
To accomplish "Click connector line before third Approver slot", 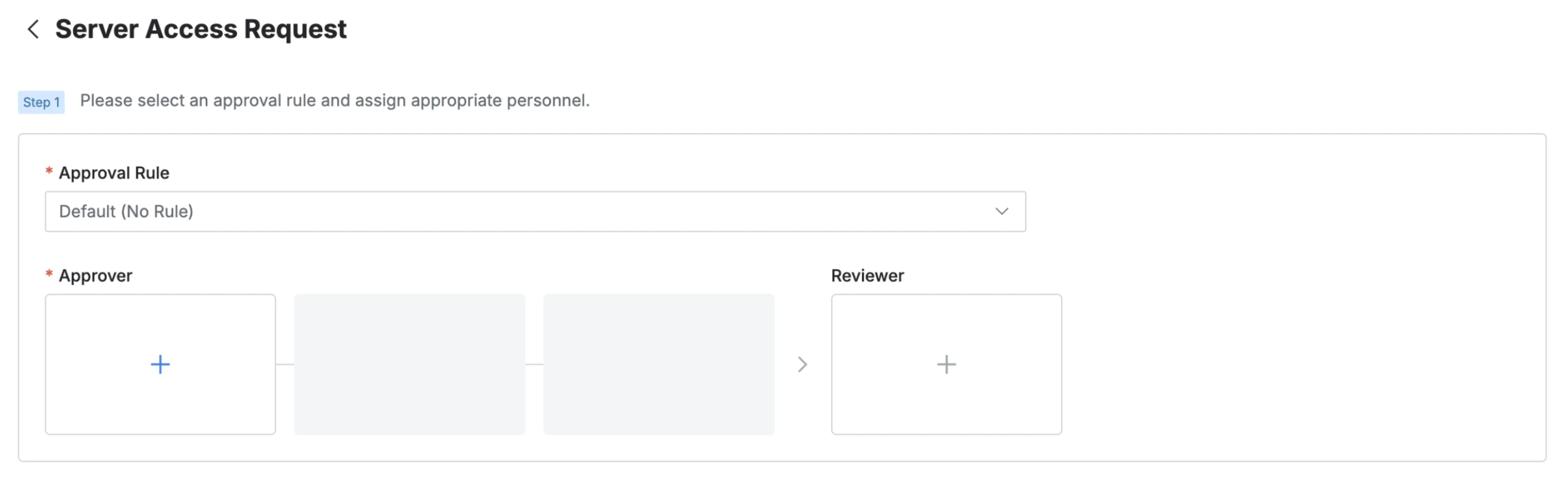I will [x=534, y=364].
